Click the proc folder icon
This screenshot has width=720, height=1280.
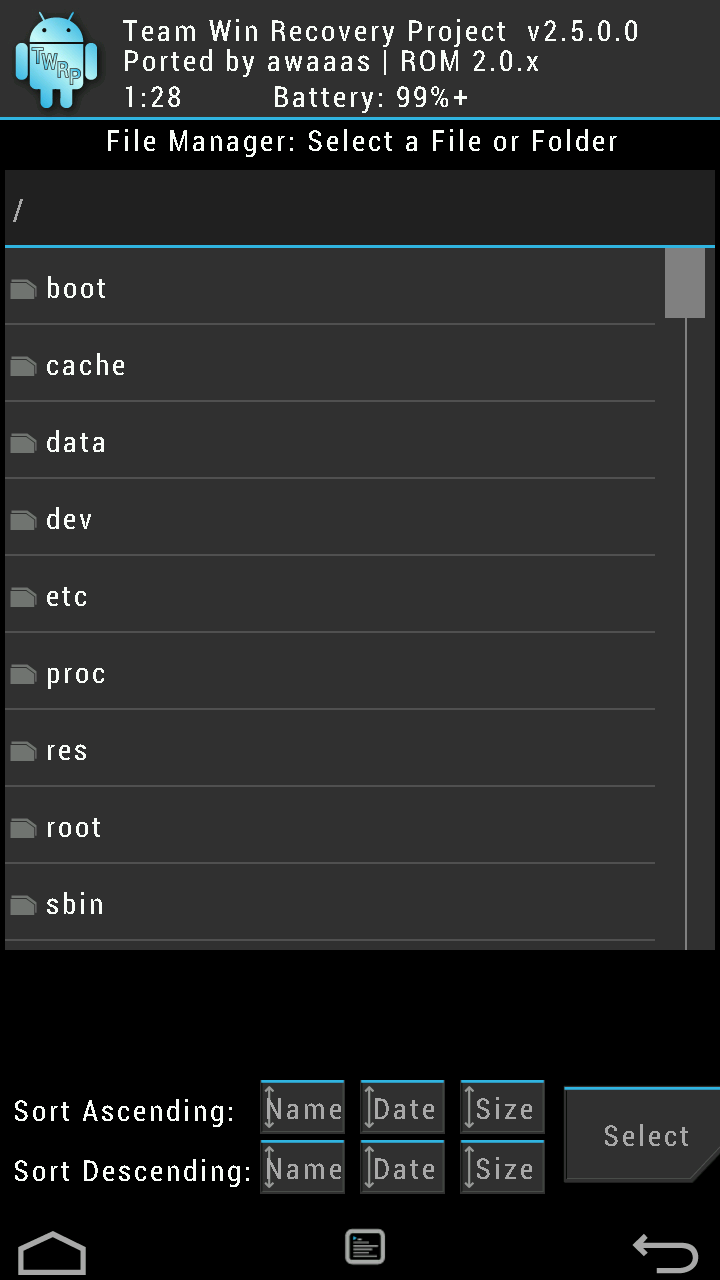click(x=24, y=675)
